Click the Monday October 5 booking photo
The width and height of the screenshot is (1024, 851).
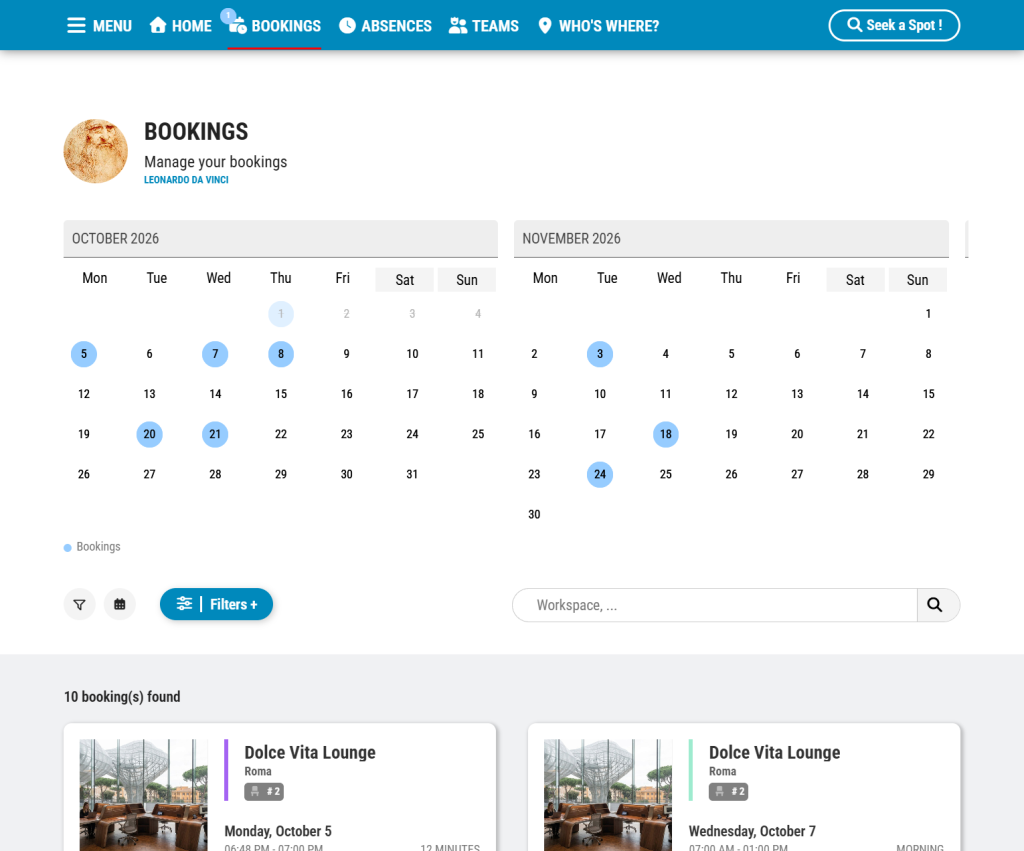click(144, 795)
